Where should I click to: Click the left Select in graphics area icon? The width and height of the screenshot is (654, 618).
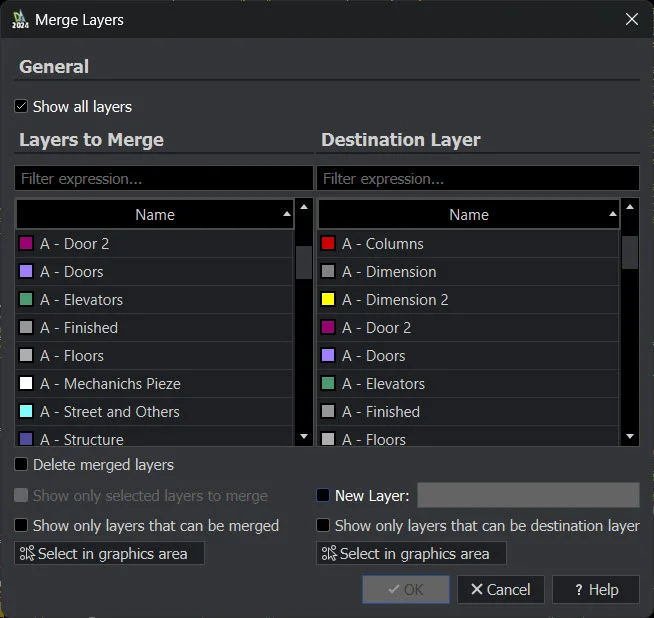coord(27,554)
